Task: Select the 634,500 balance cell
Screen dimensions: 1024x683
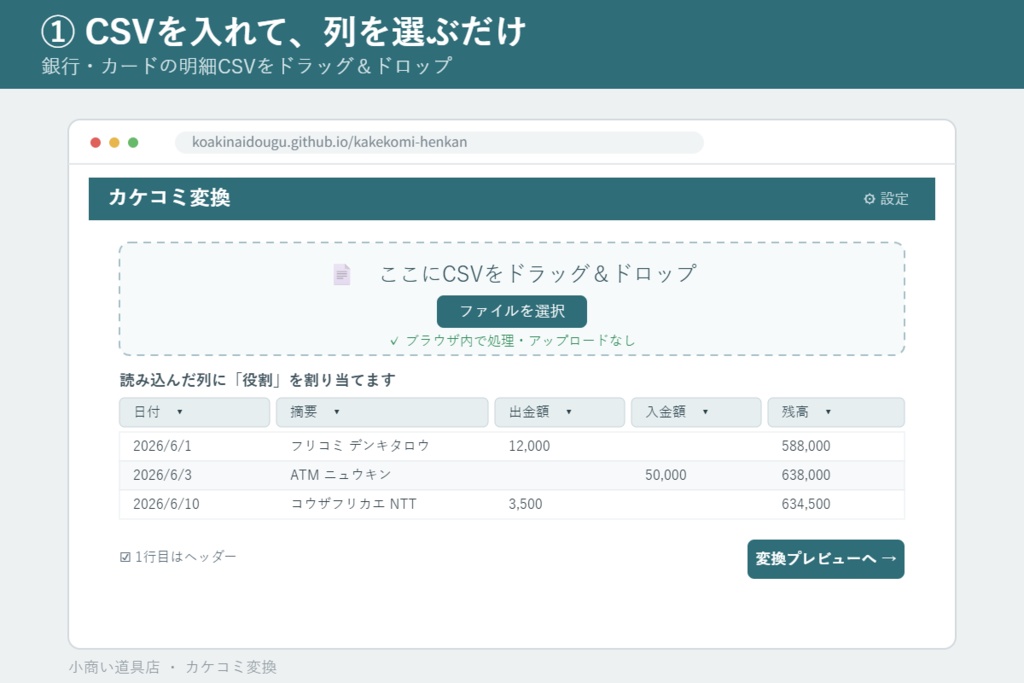Action: pos(806,504)
